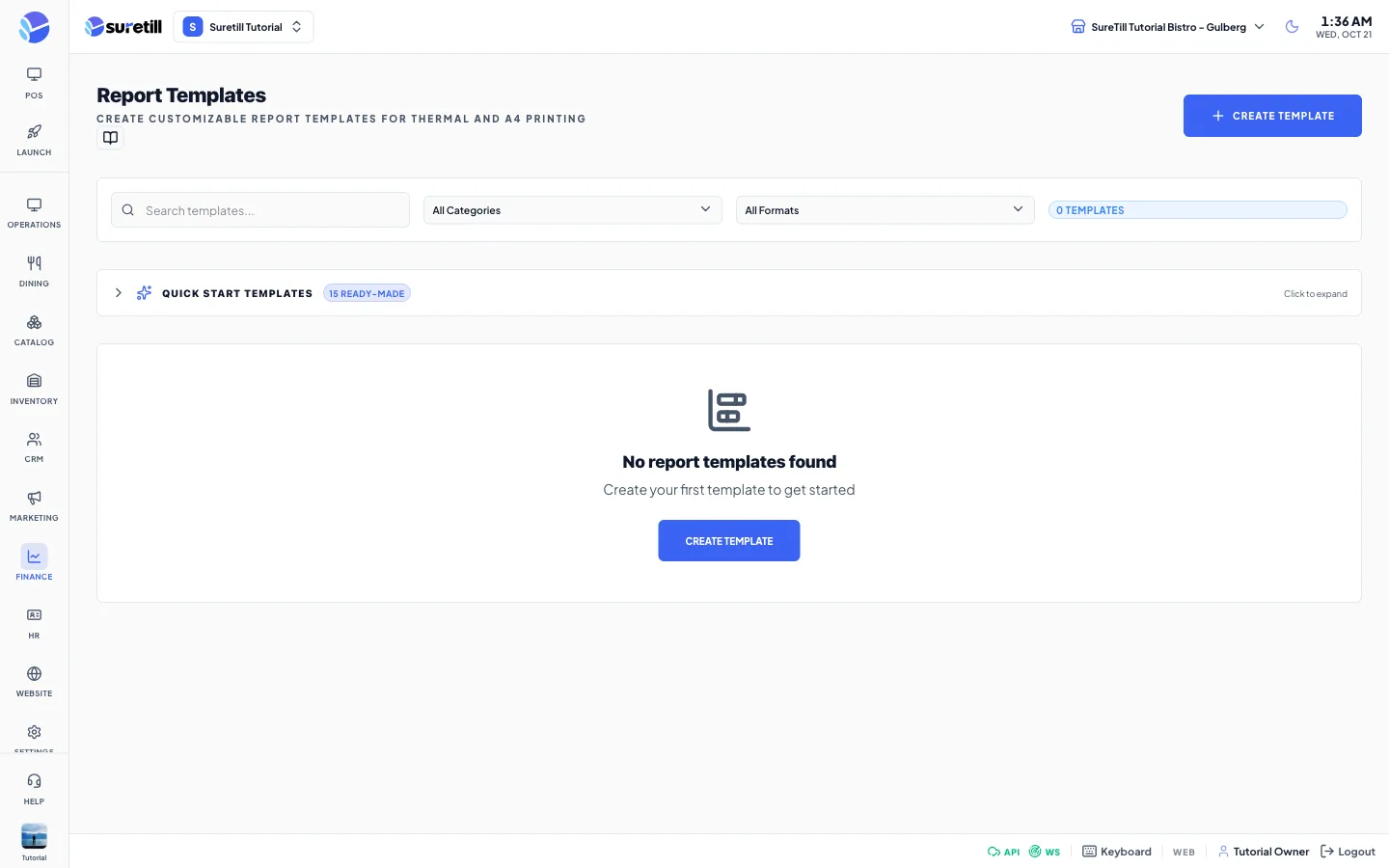Click Logout in the footer
Image resolution: width=1389 pixels, height=868 pixels.
(1348, 852)
